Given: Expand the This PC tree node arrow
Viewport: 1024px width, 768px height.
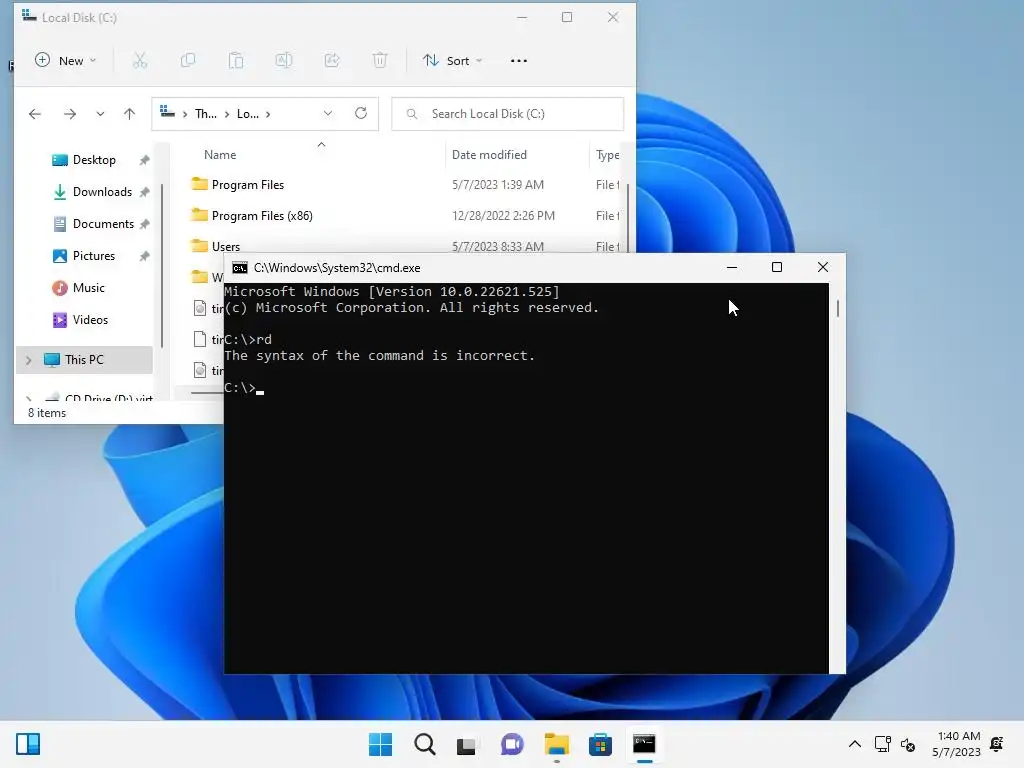Looking at the screenshot, I should click(28, 360).
